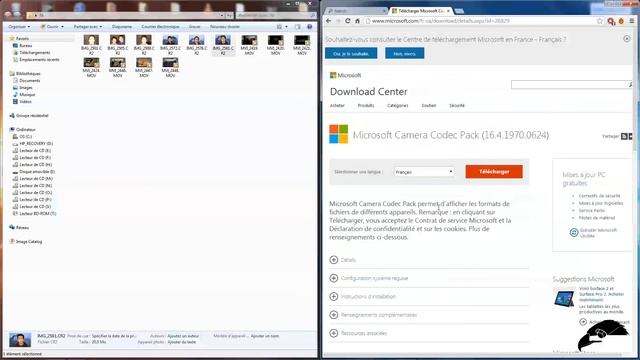The image size is (640, 360).
Task: Click Courrier électronique in Explorer toolbar
Action: click(160, 27)
